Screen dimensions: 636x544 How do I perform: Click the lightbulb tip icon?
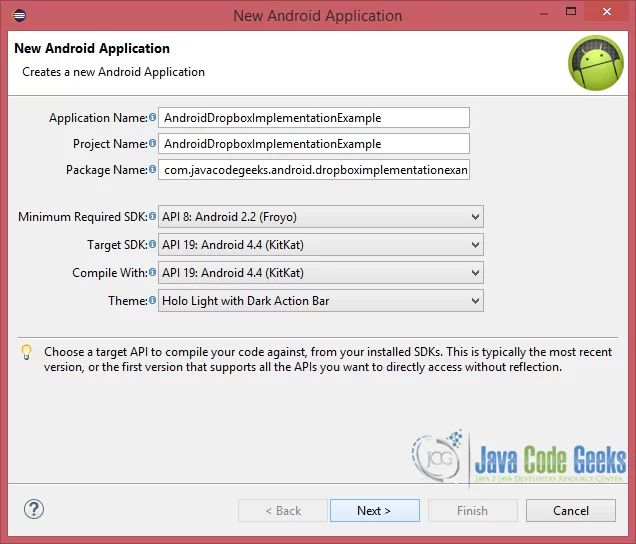(26, 352)
